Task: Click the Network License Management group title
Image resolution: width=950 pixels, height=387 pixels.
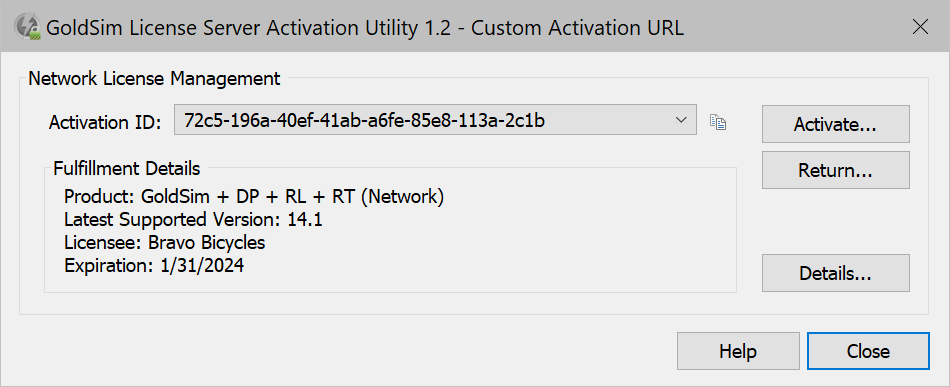Action: click(154, 78)
